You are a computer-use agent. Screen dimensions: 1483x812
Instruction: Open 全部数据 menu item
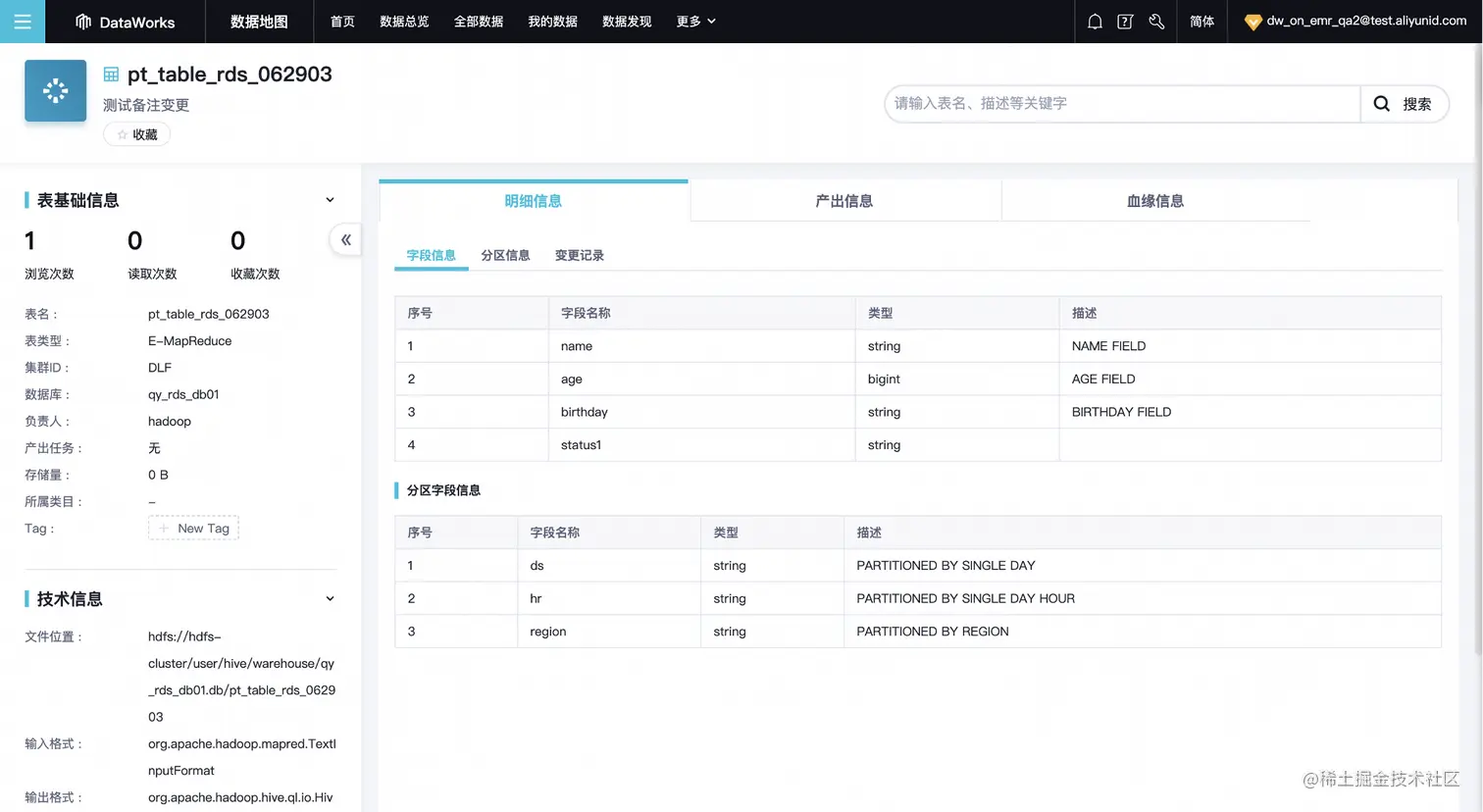(x=479, y=22)
